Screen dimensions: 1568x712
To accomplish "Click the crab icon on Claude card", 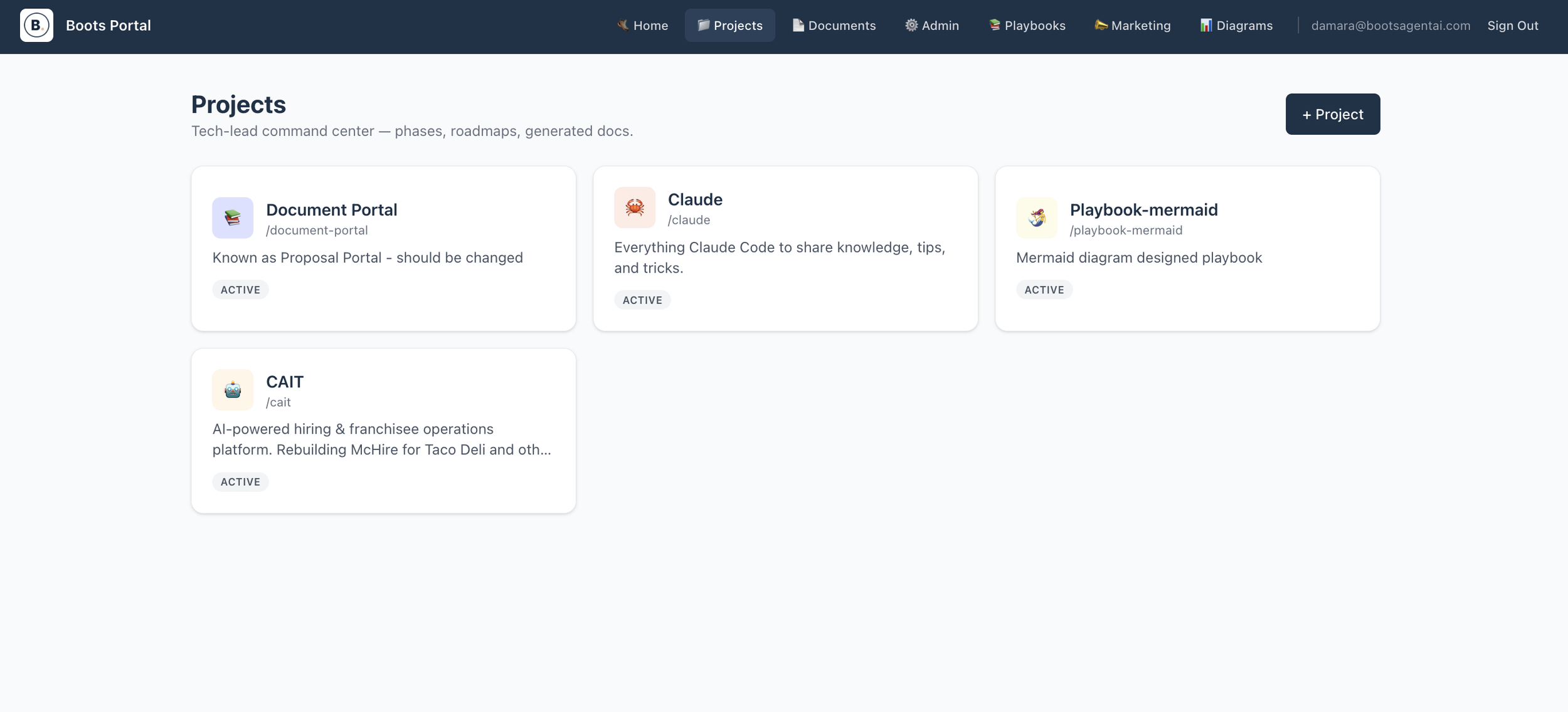I will coord(635,207).
